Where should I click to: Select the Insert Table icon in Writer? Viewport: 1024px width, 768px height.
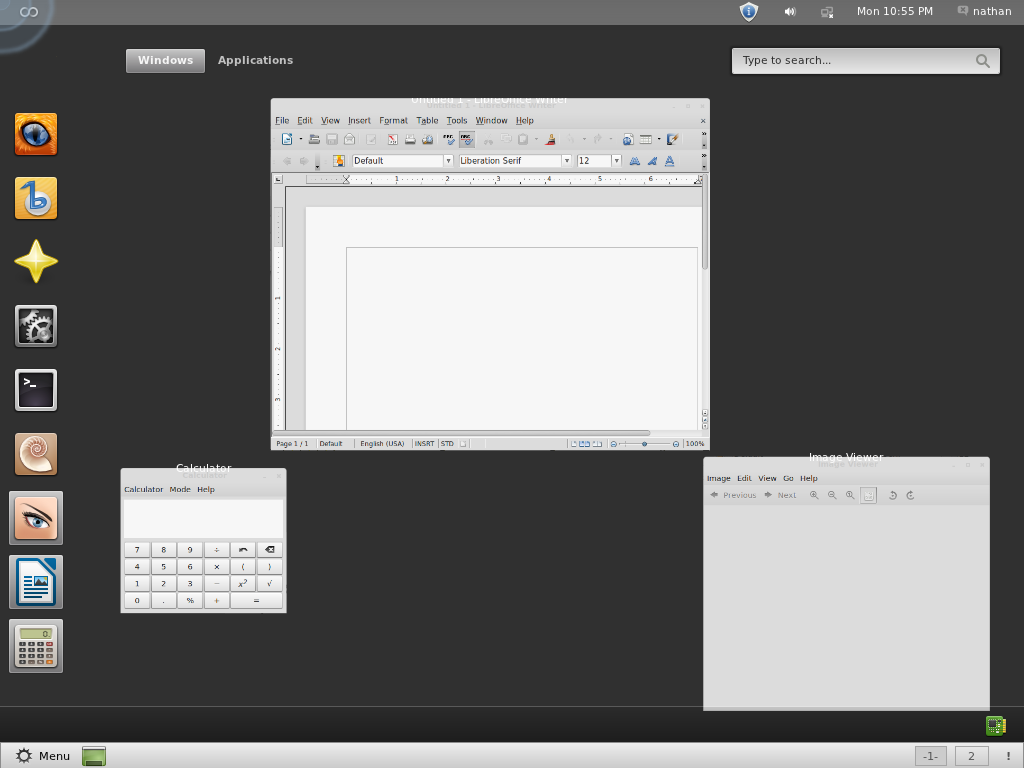[646, 139]
